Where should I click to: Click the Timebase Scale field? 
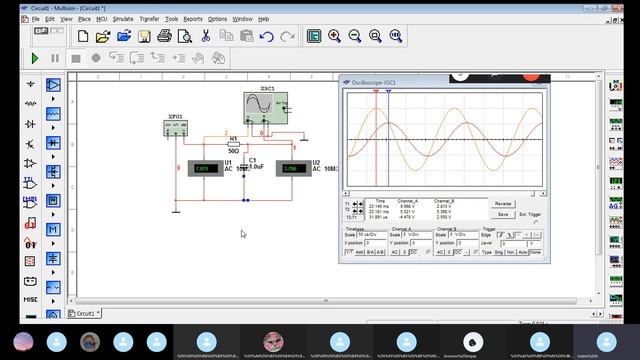[372, 235]
